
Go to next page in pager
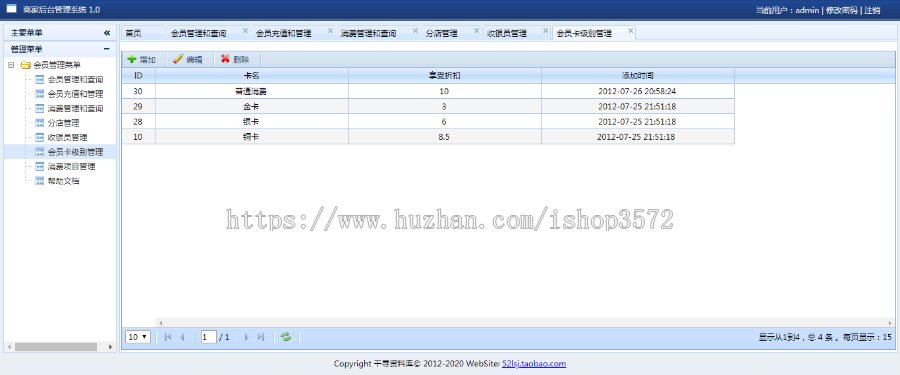click(x=247, y=337)
